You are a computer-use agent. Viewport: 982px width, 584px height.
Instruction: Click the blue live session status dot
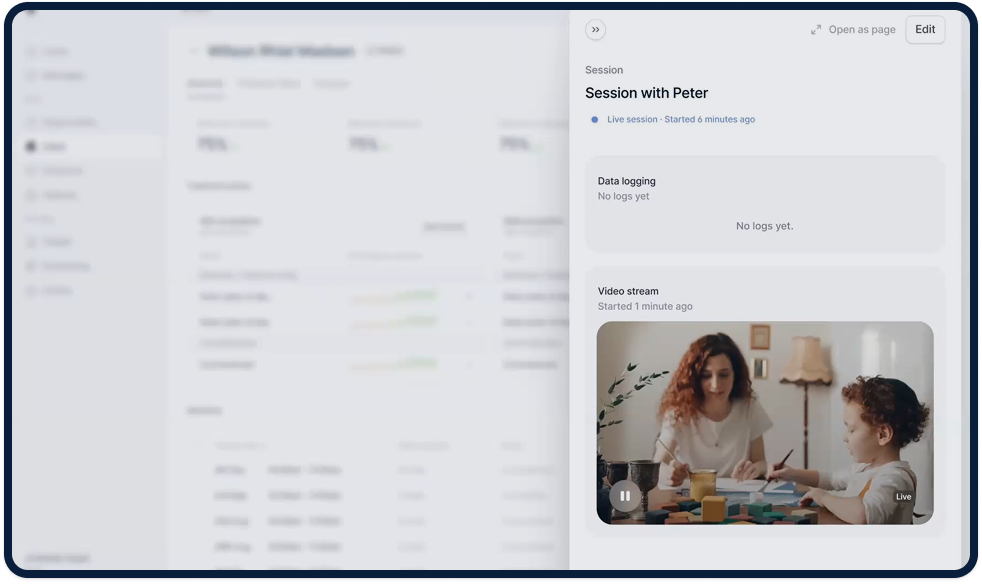tap(595, 119)
